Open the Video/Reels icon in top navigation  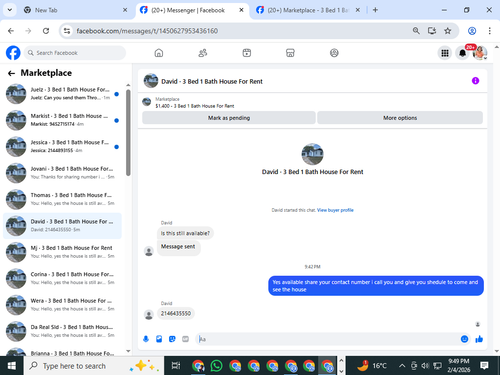pyautogui.click(x=247, y=53)
